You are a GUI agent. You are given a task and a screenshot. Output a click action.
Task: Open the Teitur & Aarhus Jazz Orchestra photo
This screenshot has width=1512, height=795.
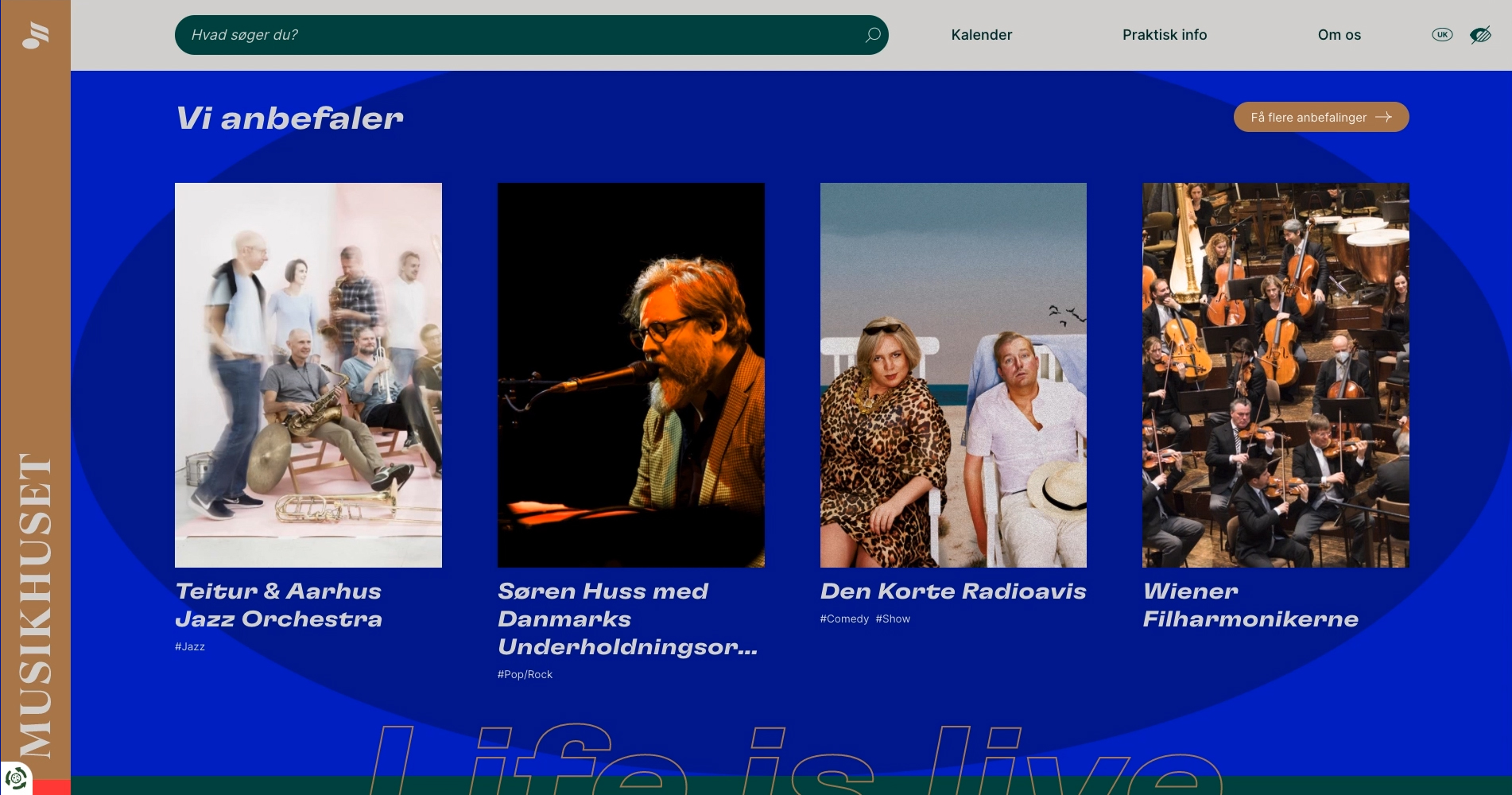308,375
